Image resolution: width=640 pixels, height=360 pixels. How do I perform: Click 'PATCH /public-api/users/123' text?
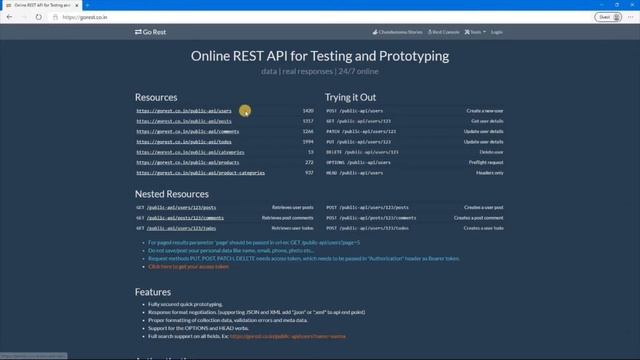pos(361,131)
